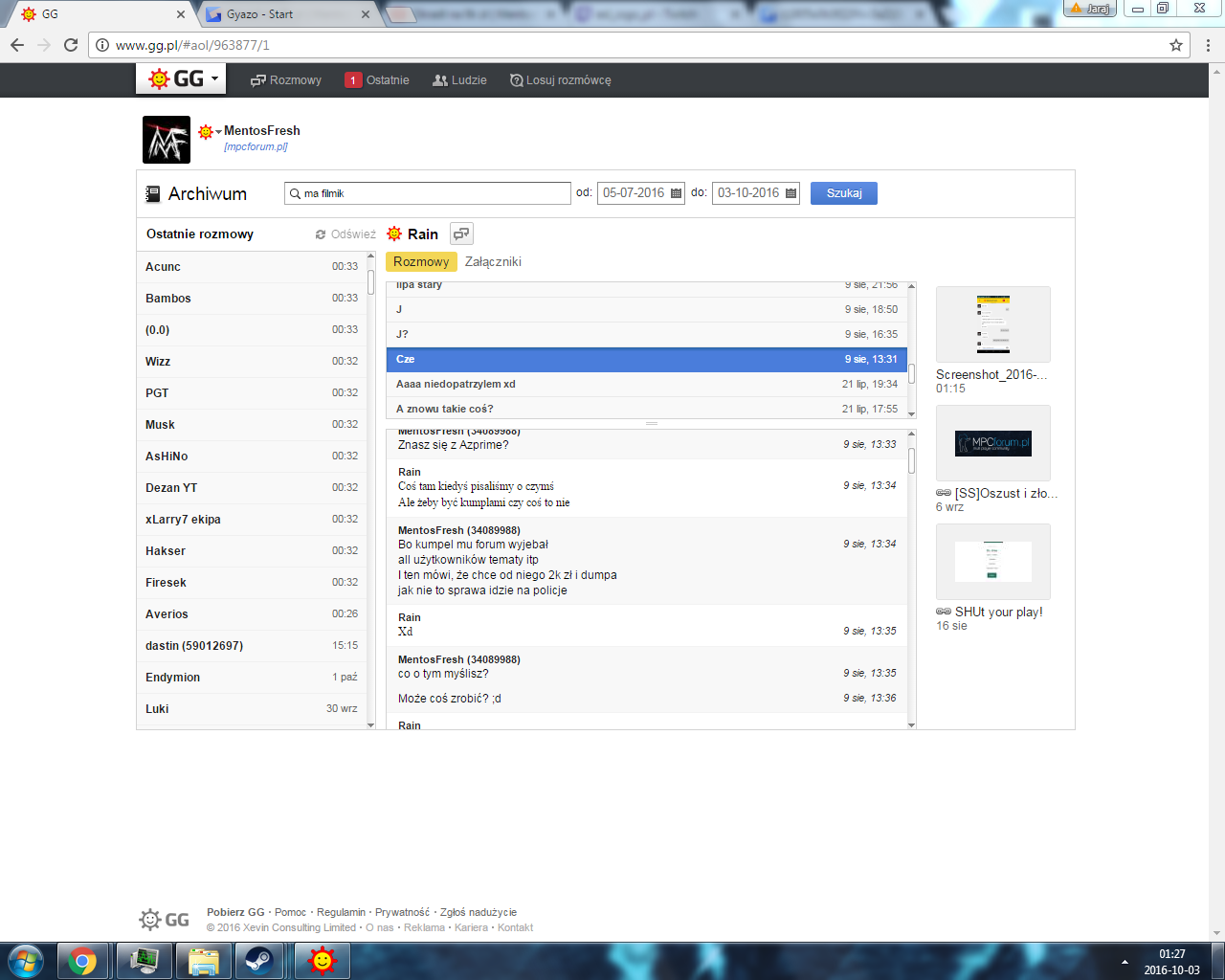Select the (0.0) conversation
This screenshot has height=980, width=1225.
252,330
